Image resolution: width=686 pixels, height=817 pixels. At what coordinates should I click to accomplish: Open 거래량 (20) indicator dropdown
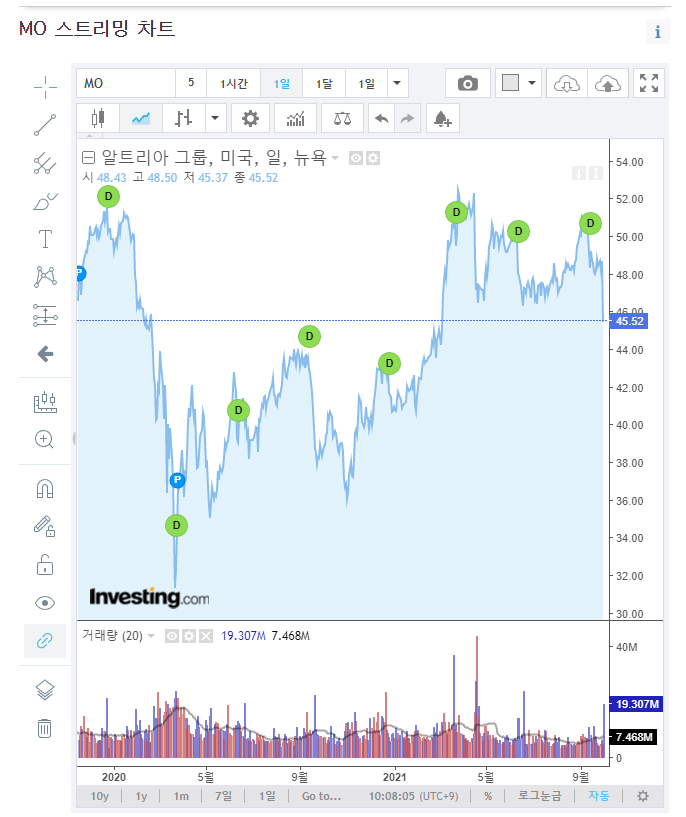[x=151, y=636]
